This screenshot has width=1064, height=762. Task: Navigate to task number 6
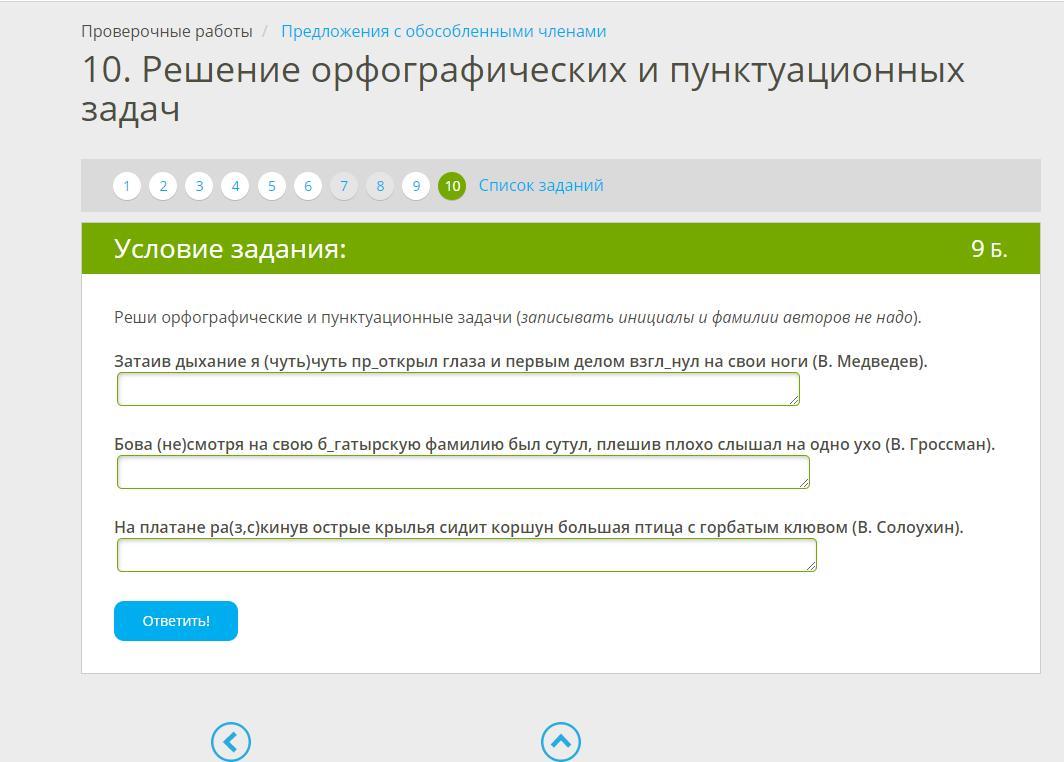(308, 186)
